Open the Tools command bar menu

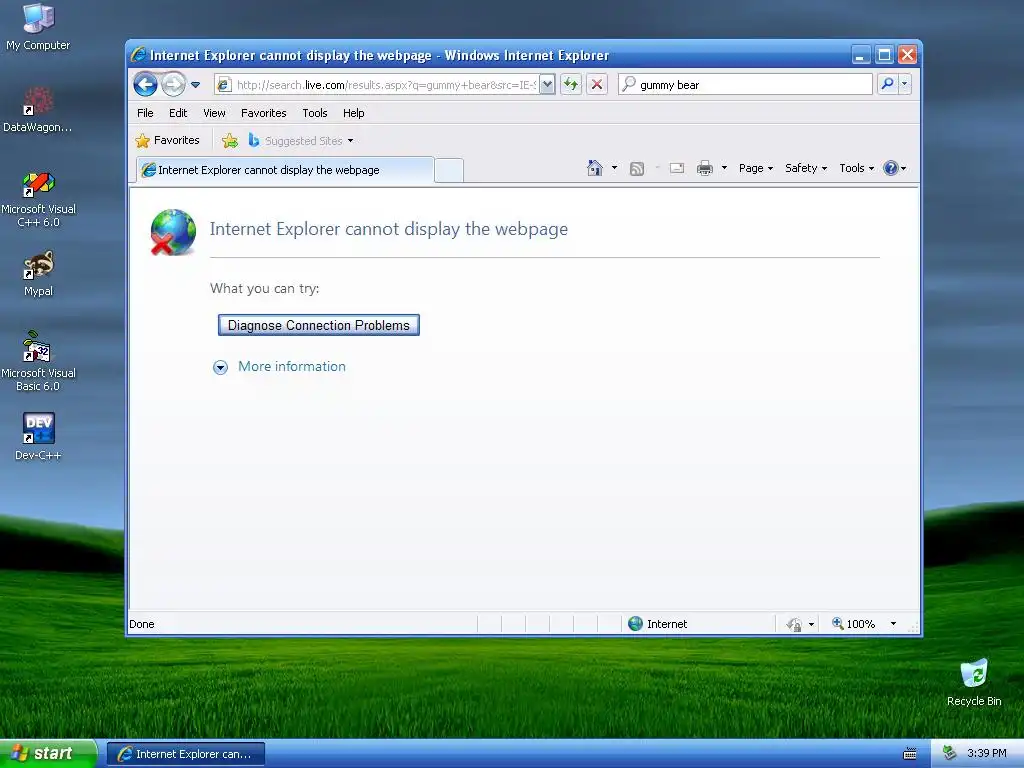[856, 168]
